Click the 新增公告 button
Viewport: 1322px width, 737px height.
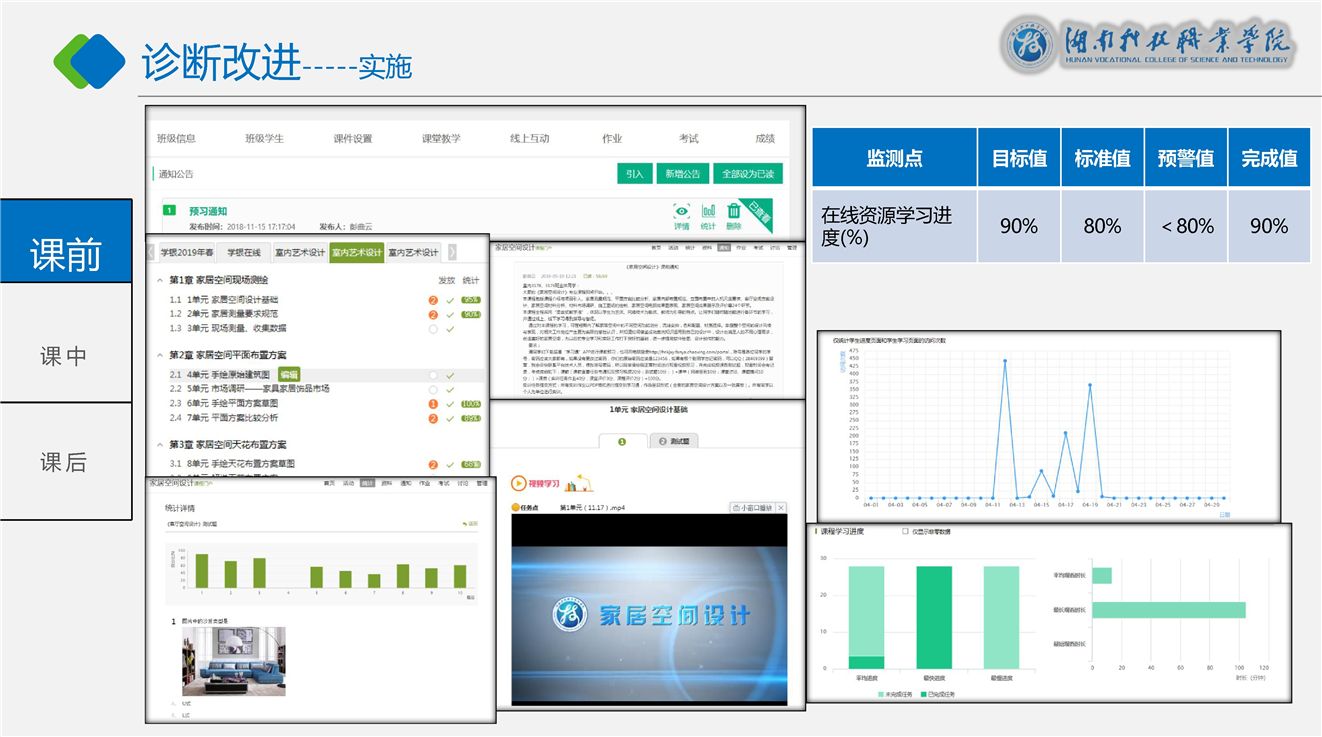(683, 174)
